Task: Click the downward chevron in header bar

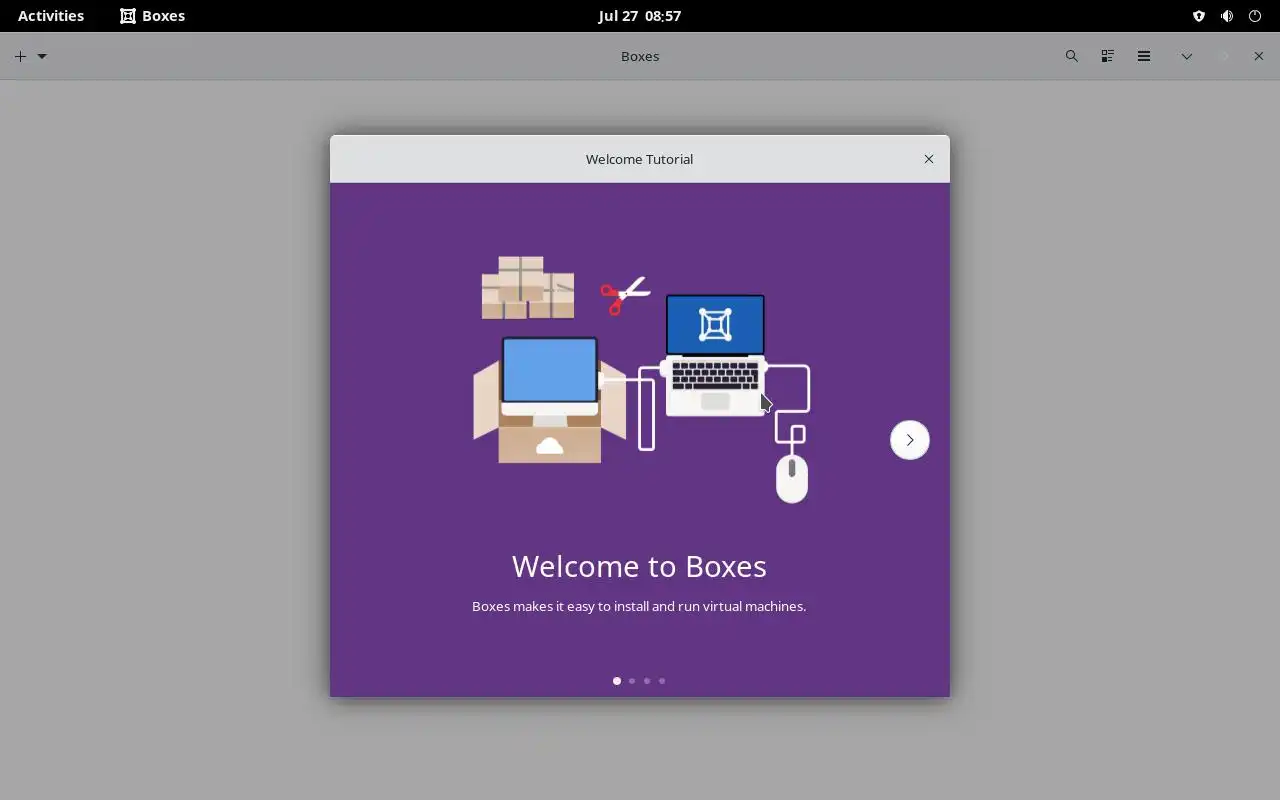Action: point(1187,56)
